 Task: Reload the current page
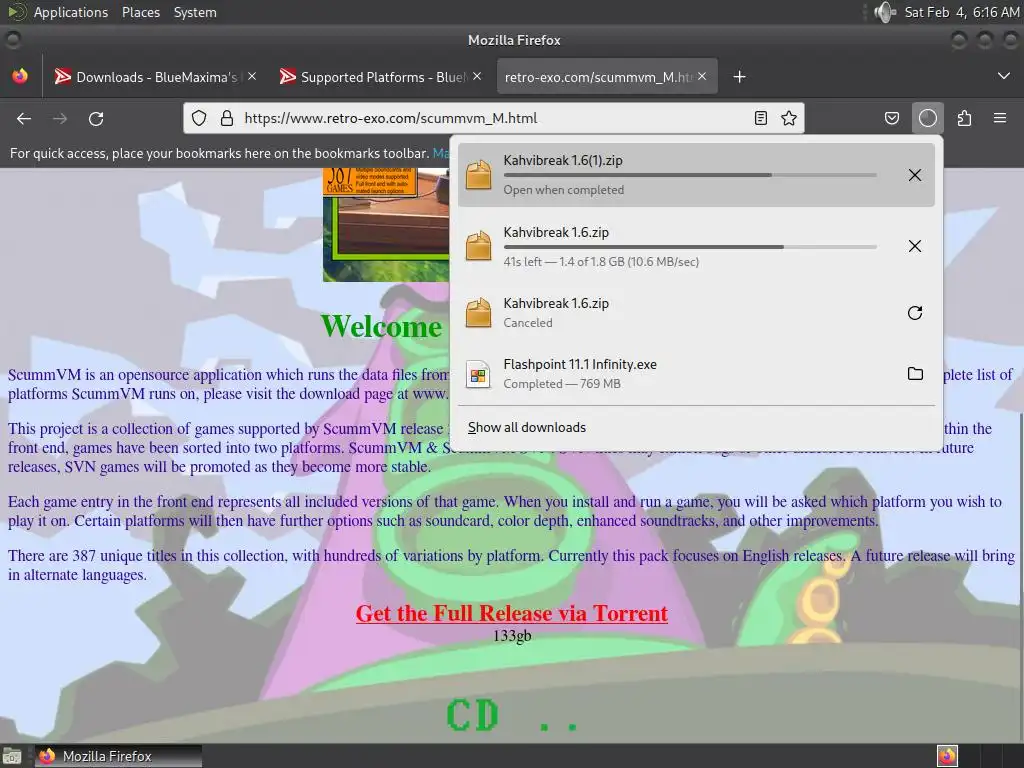coord(96,119)
